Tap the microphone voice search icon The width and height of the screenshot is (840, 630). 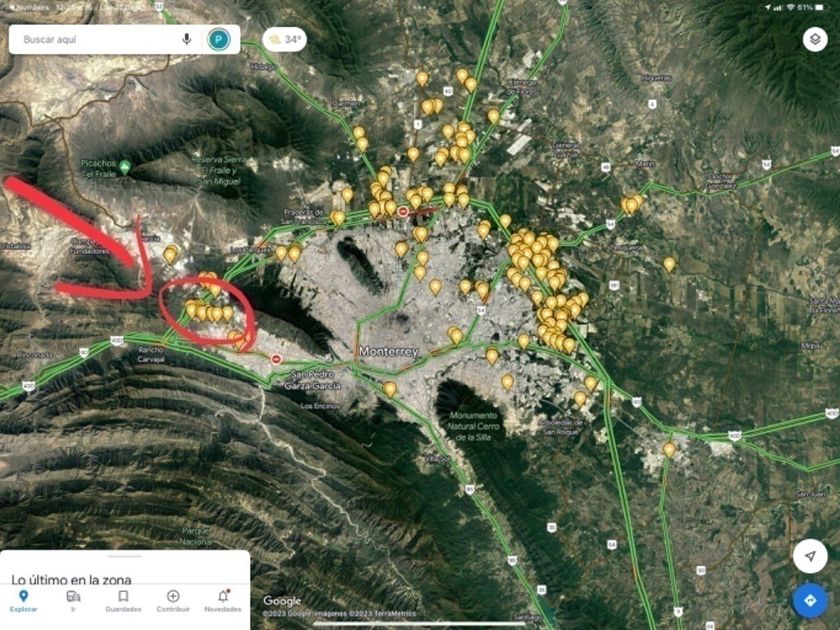(186, 39)
